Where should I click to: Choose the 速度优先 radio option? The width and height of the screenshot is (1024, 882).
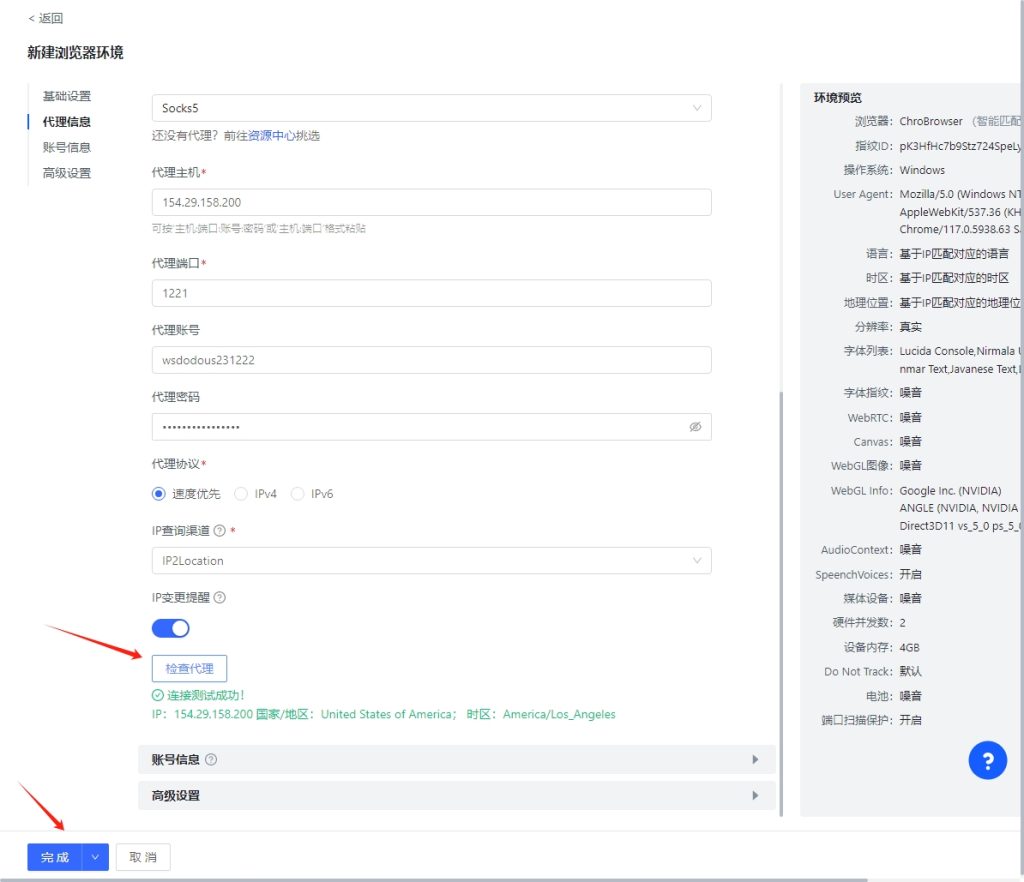[159, 494]
